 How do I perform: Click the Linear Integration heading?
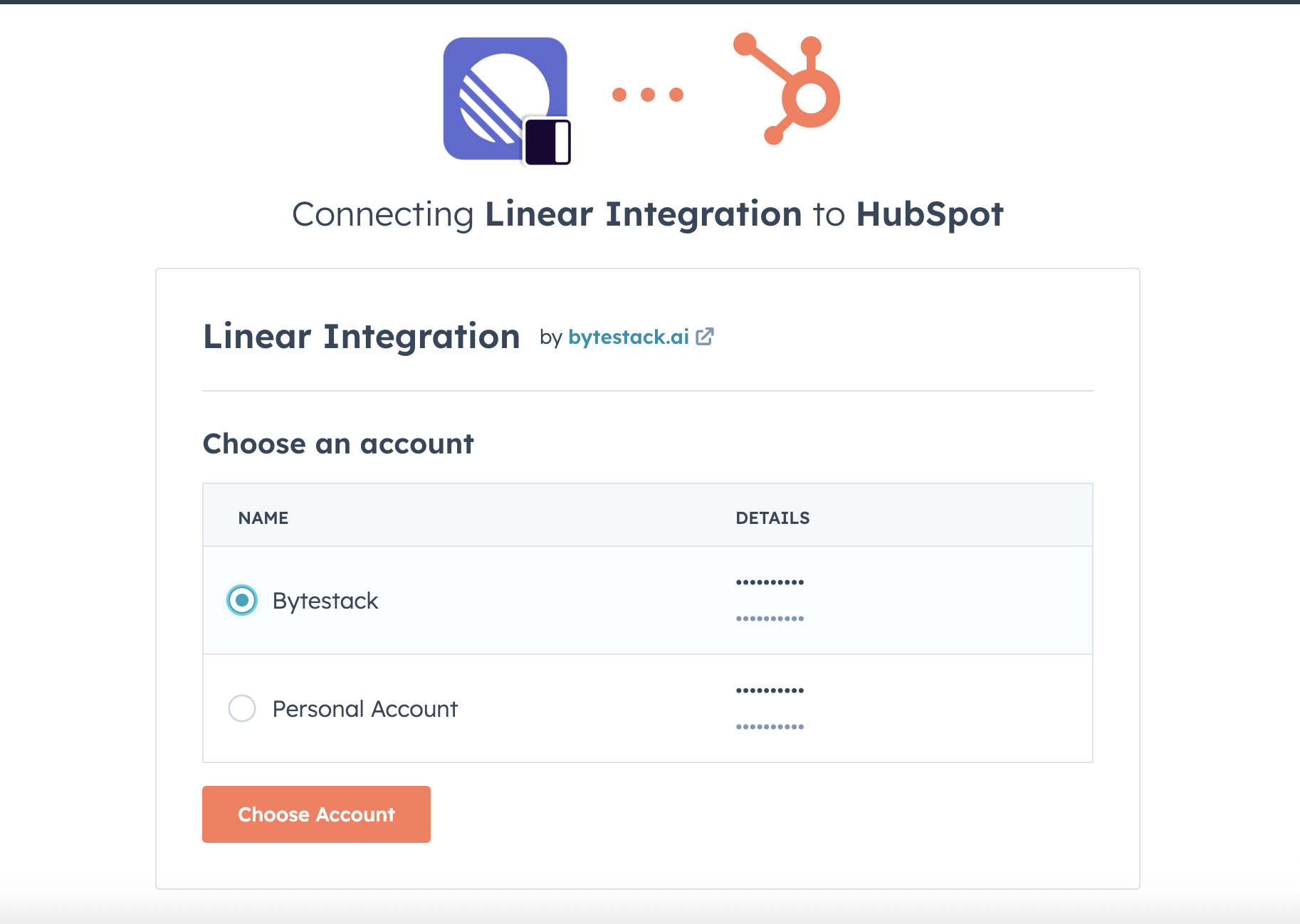click(x=361, y=337)
